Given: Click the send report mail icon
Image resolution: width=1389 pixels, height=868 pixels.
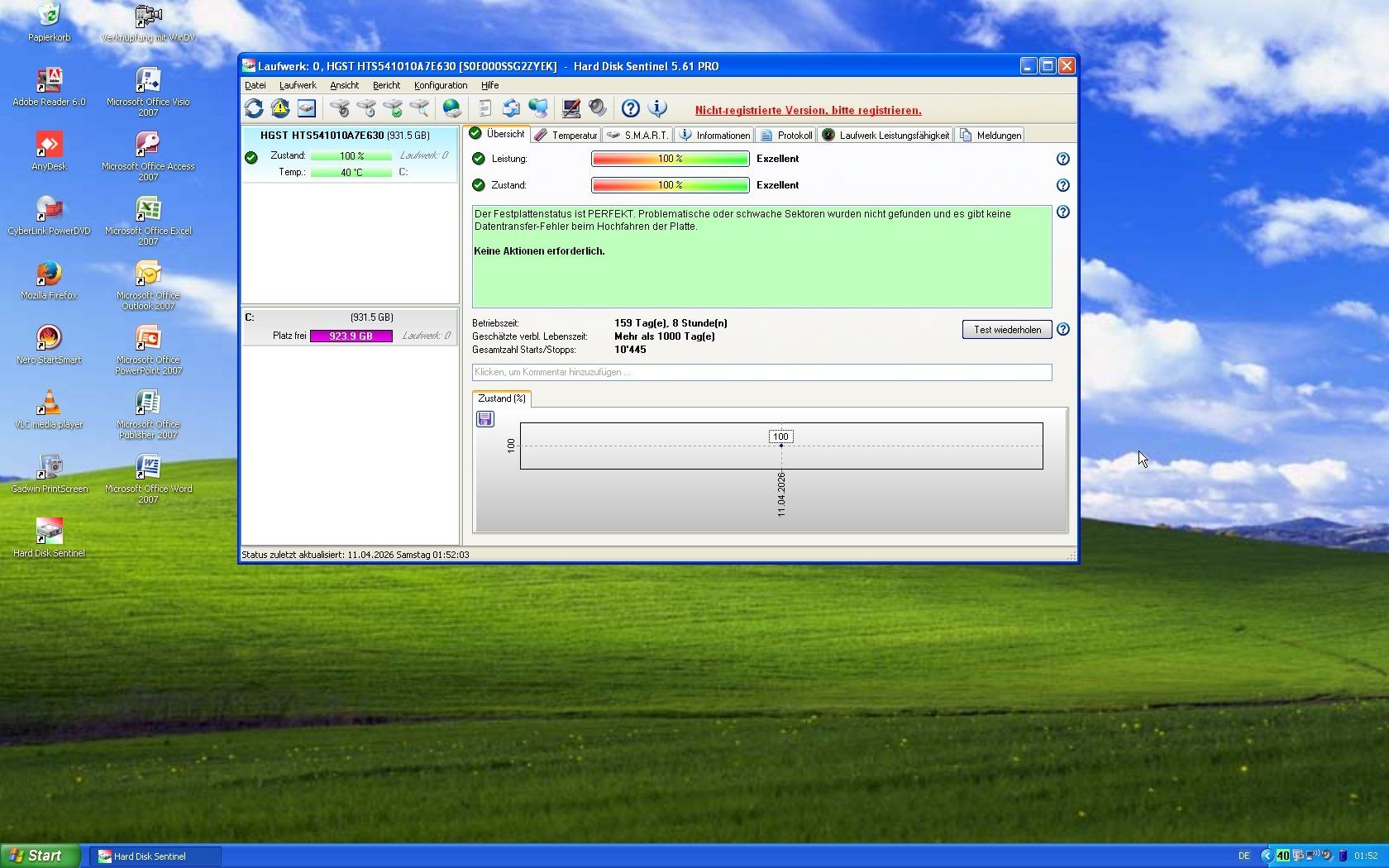Looking at the screenshot, I should coord(512,108).
